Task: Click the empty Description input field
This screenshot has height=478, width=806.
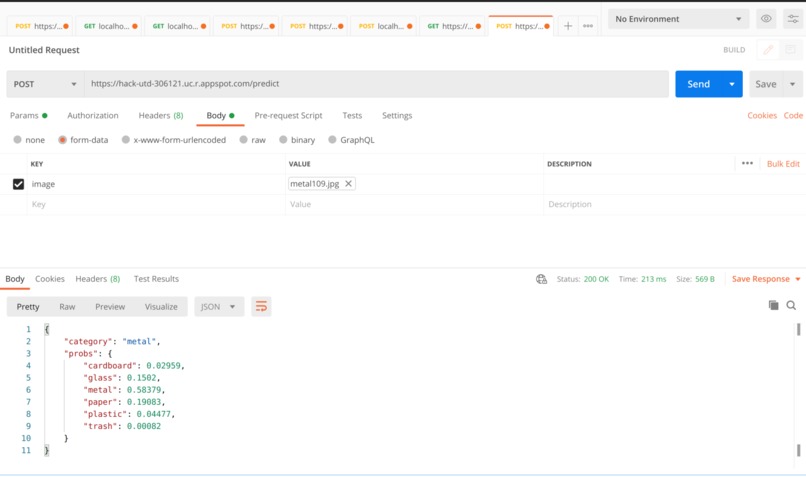Action: (674, 205)
